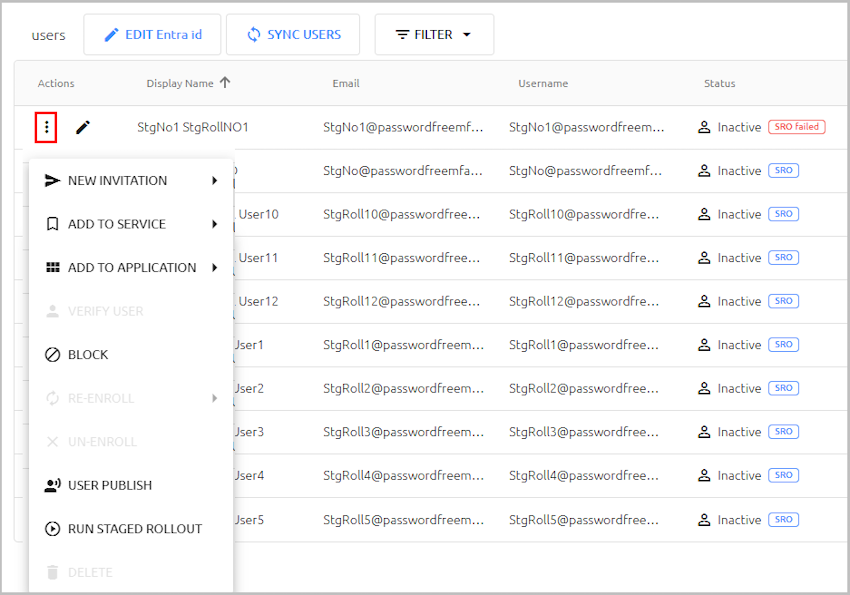Click the SRO badge on StgRoll2 row

pos(783,388)
